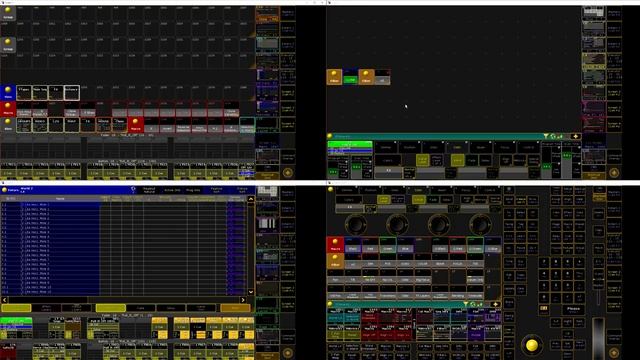Click round gold icon in top-right window corner
The height and width of the screenshot is (360, 640).
(x=614, y=173)
